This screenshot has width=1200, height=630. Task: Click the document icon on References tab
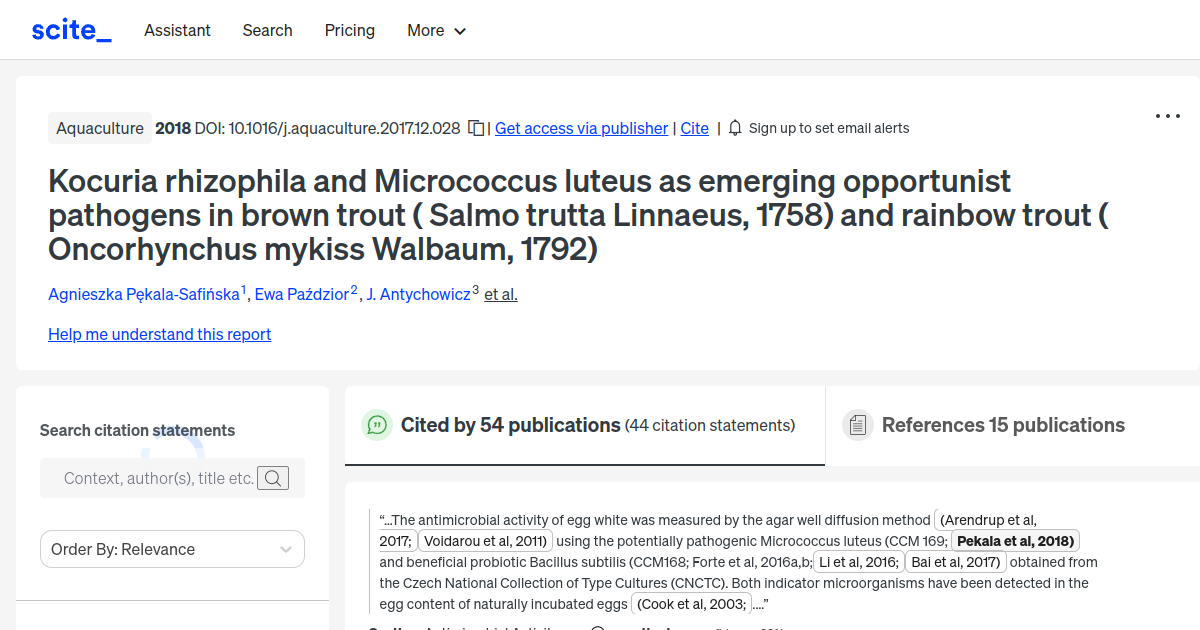tap(857, 425)
